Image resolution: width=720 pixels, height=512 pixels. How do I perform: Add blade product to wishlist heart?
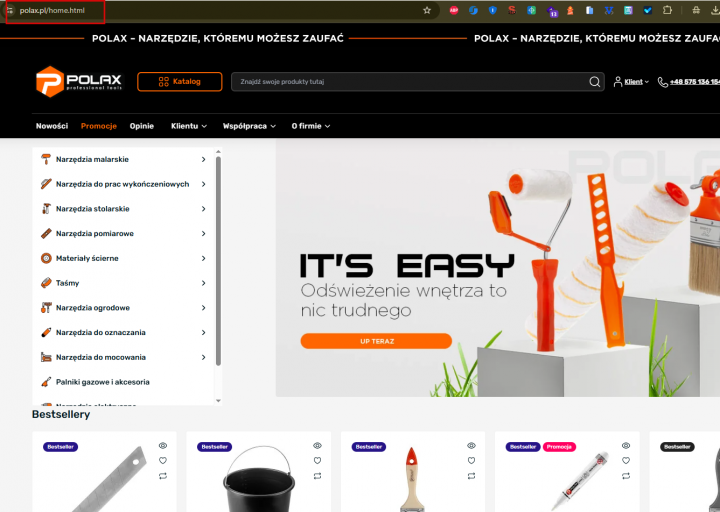(x=163, y=461)
